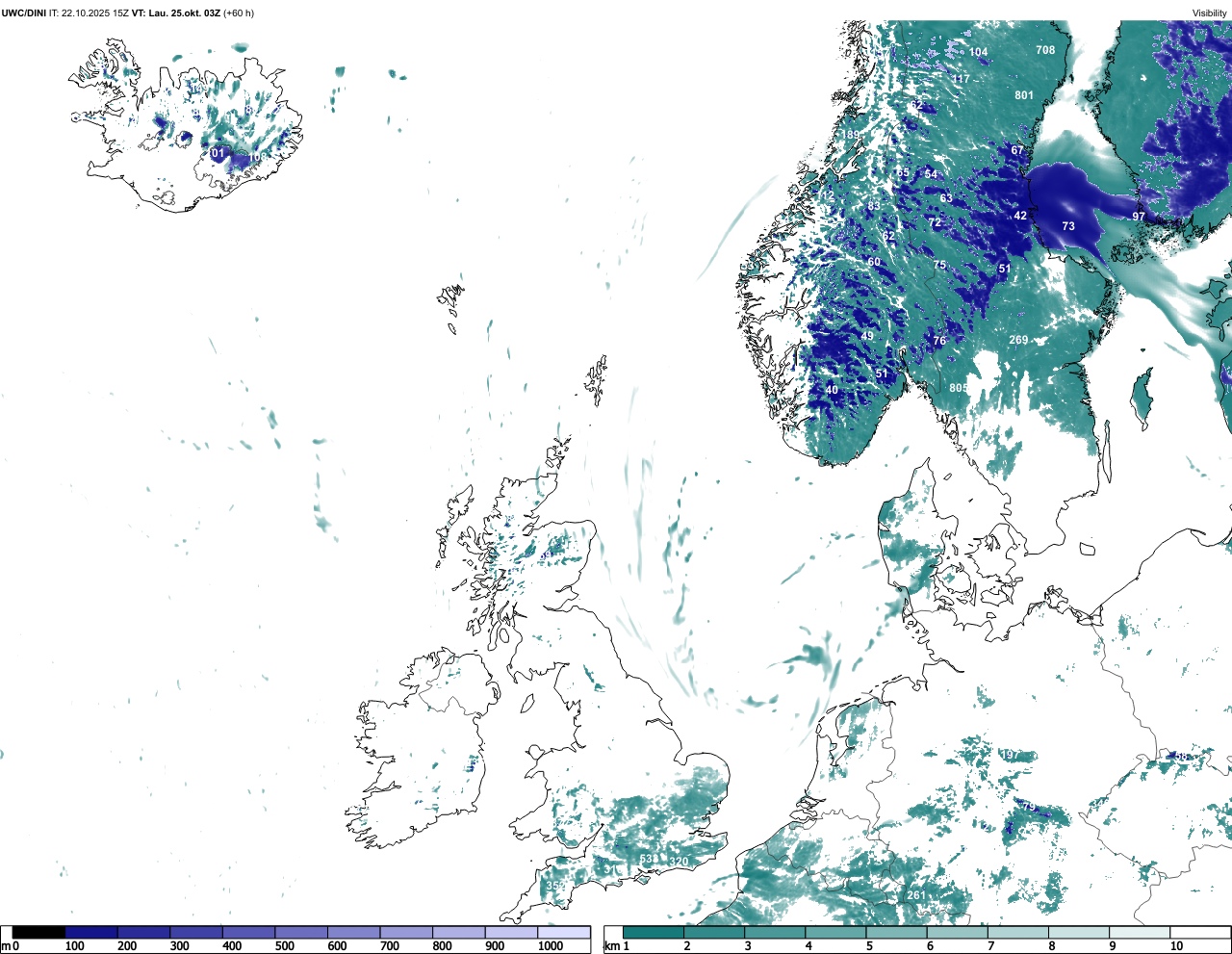1232x954 pixels.
Task: Click the '104' visibility value on the map
Action: tap(978, 53)
